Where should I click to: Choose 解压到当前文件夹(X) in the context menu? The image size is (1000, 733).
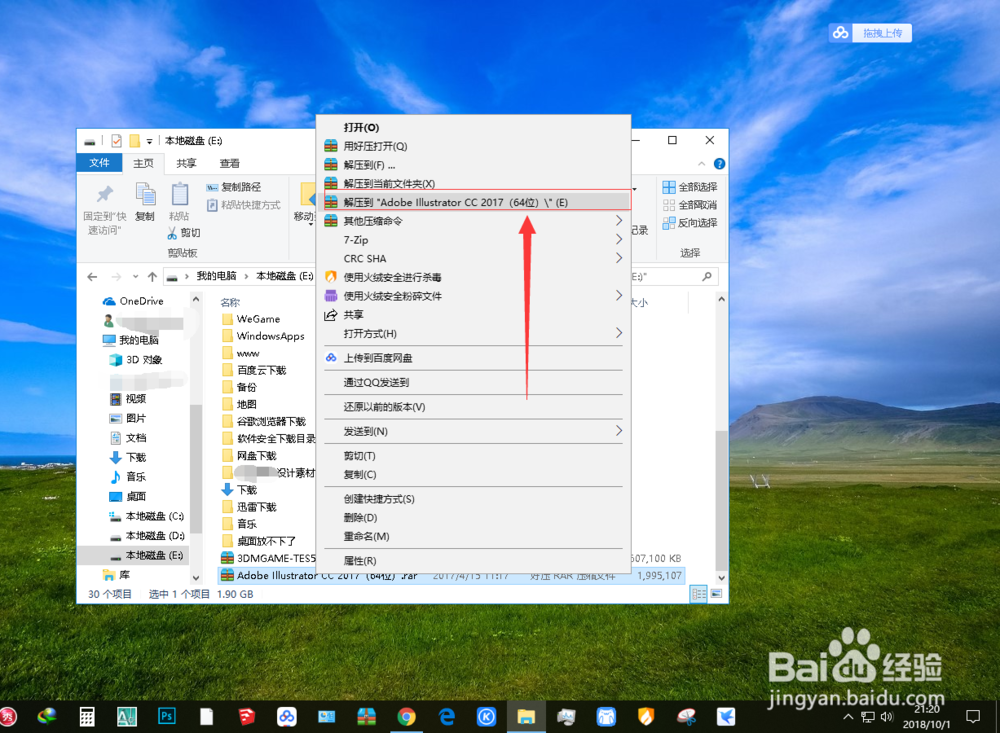click(x=473, y=183)
